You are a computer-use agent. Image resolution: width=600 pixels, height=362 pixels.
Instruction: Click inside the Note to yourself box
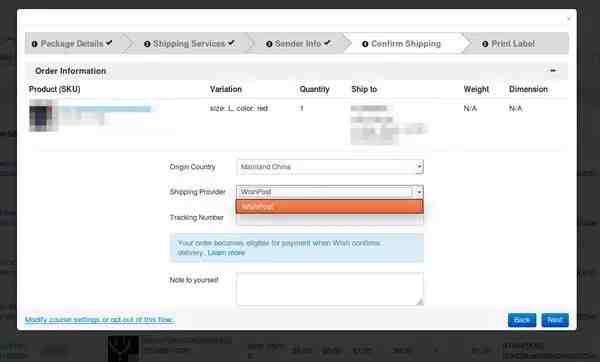(330, 289)
